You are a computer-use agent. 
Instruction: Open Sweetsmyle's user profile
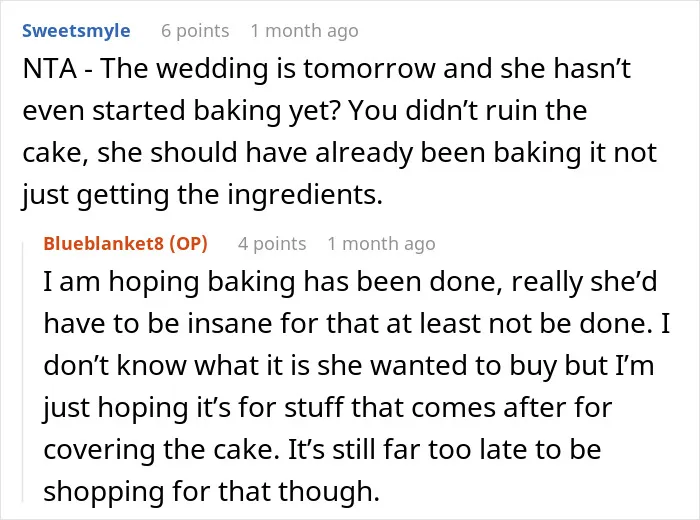(76, 31)
